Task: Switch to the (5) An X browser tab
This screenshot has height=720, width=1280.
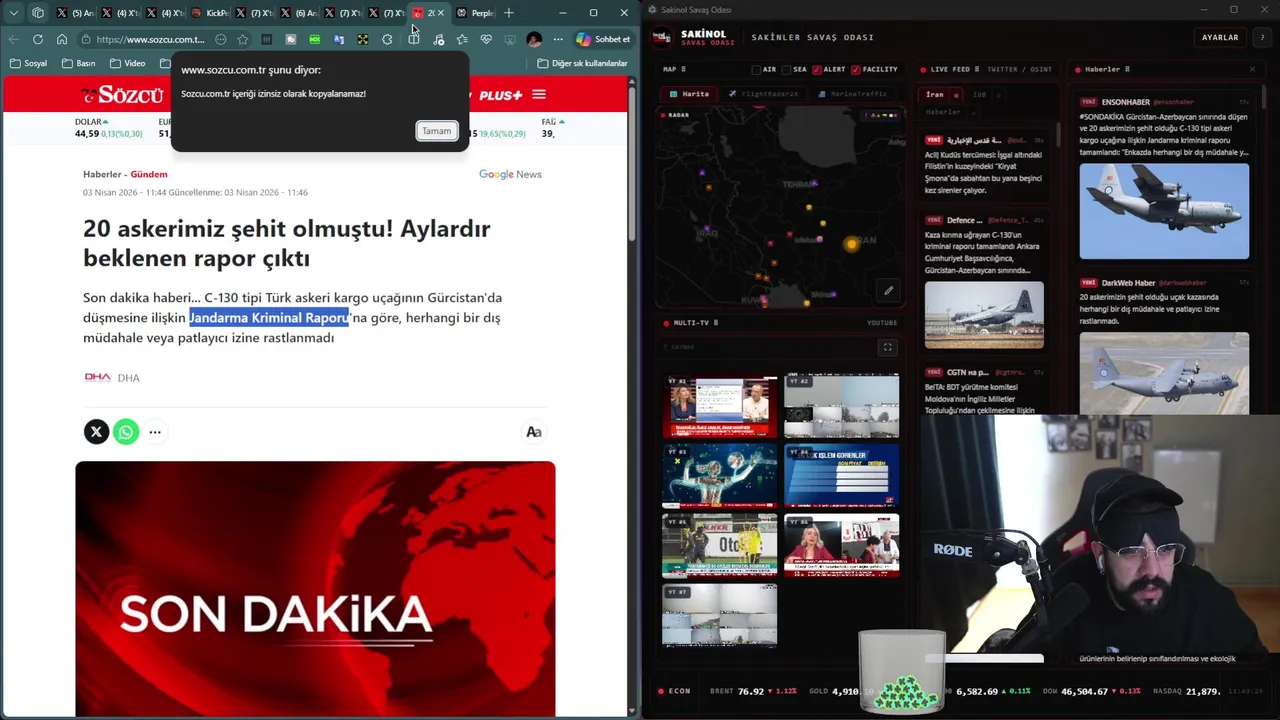Action: tap(76, 13)
